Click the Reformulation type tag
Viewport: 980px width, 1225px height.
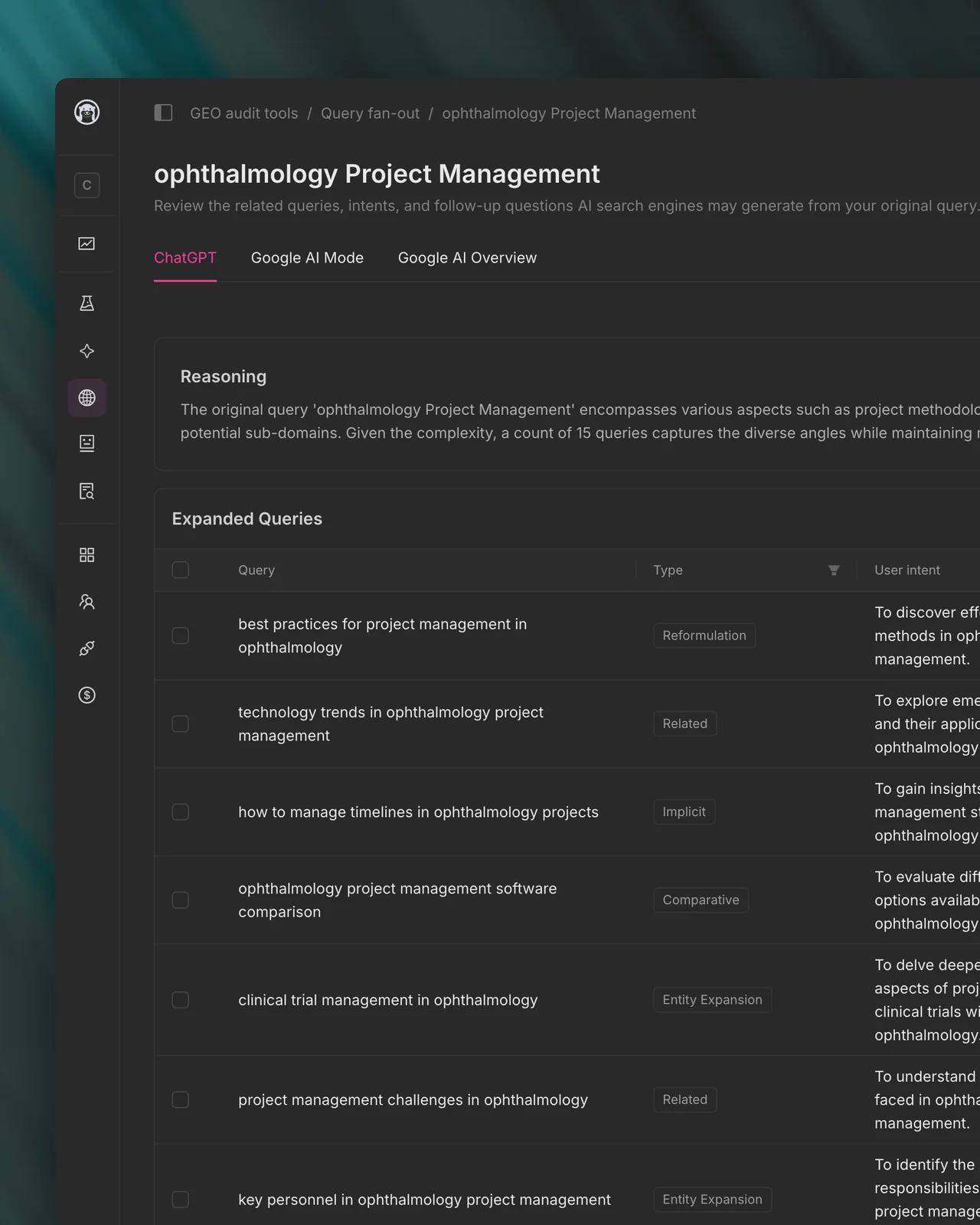coord(704,635)
